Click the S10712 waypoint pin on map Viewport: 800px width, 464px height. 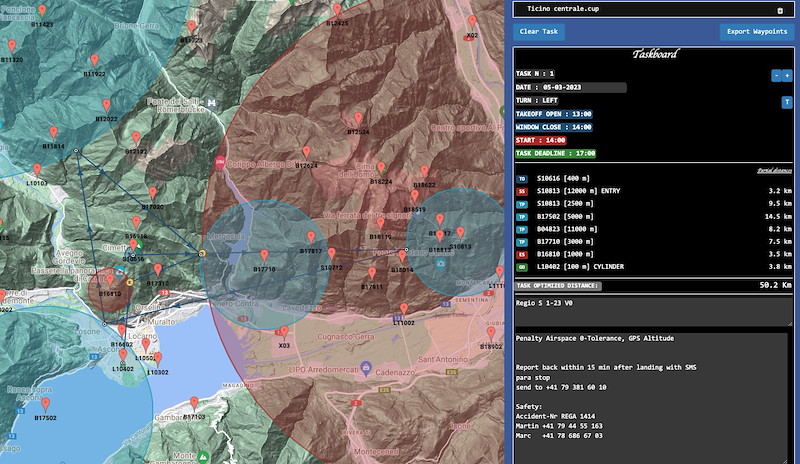[x=332, y=254]
